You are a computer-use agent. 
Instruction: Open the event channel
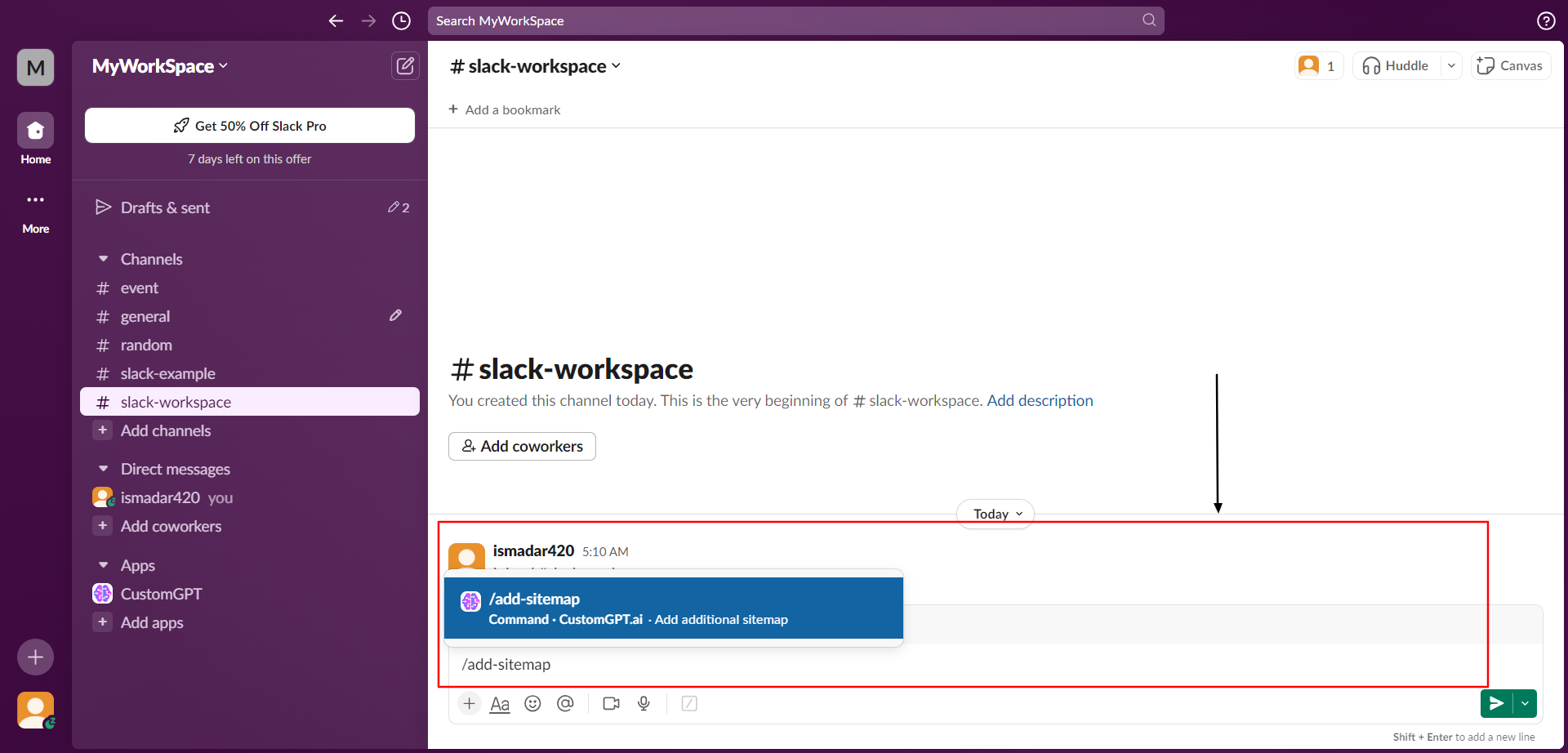250,288
